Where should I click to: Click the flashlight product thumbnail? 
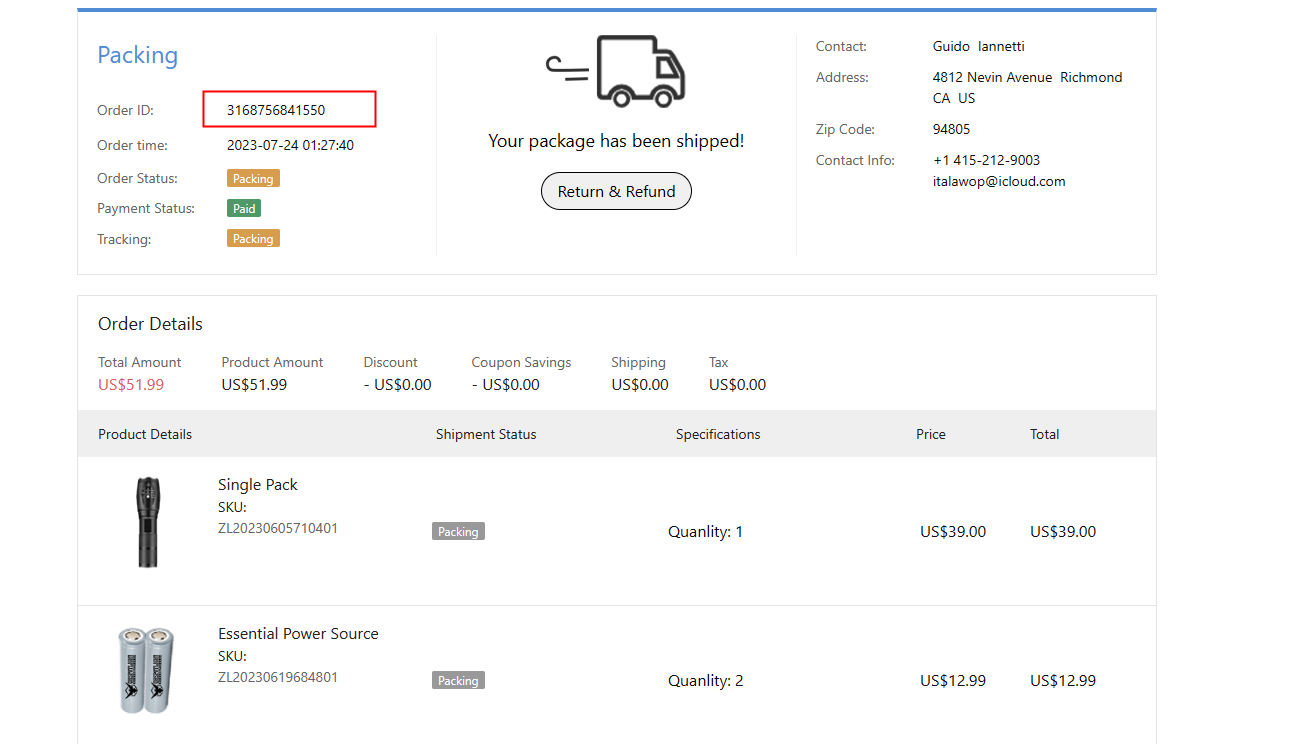[147, 522]
